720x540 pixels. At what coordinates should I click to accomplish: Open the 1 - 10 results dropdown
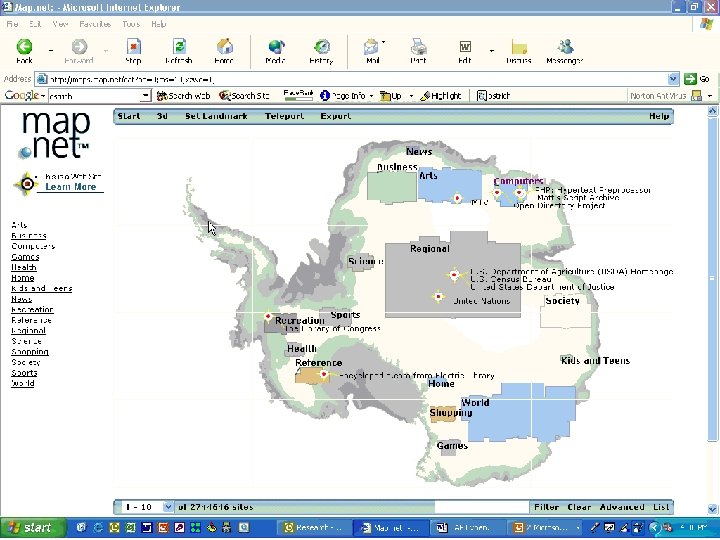point(168,507)
